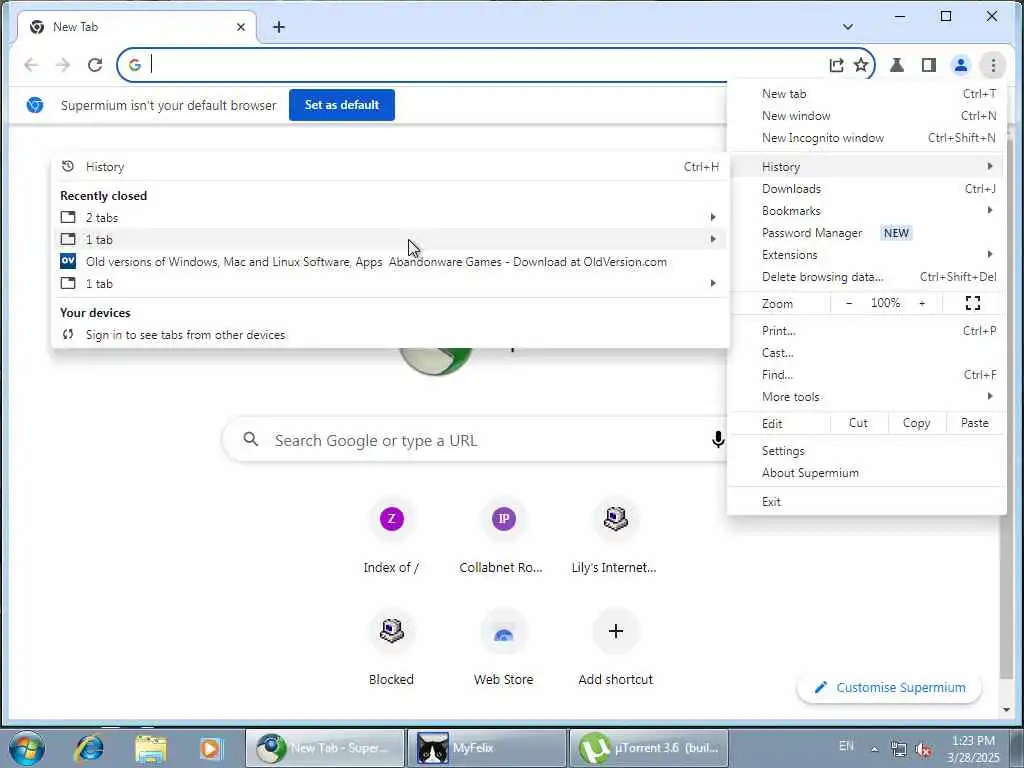Open Internet Explorer from the taskbar
Screen dimensions: 1024x768
click(89, 748)
